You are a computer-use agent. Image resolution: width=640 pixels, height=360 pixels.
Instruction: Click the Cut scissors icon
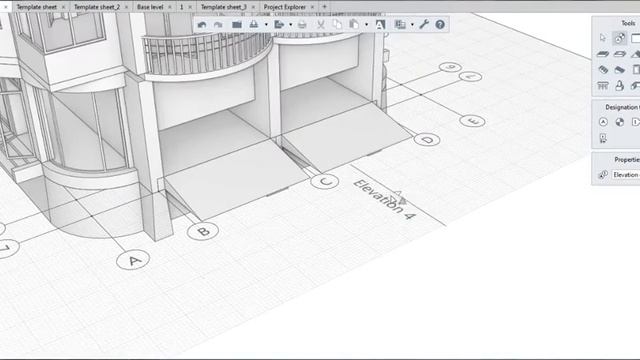point(321,25)
